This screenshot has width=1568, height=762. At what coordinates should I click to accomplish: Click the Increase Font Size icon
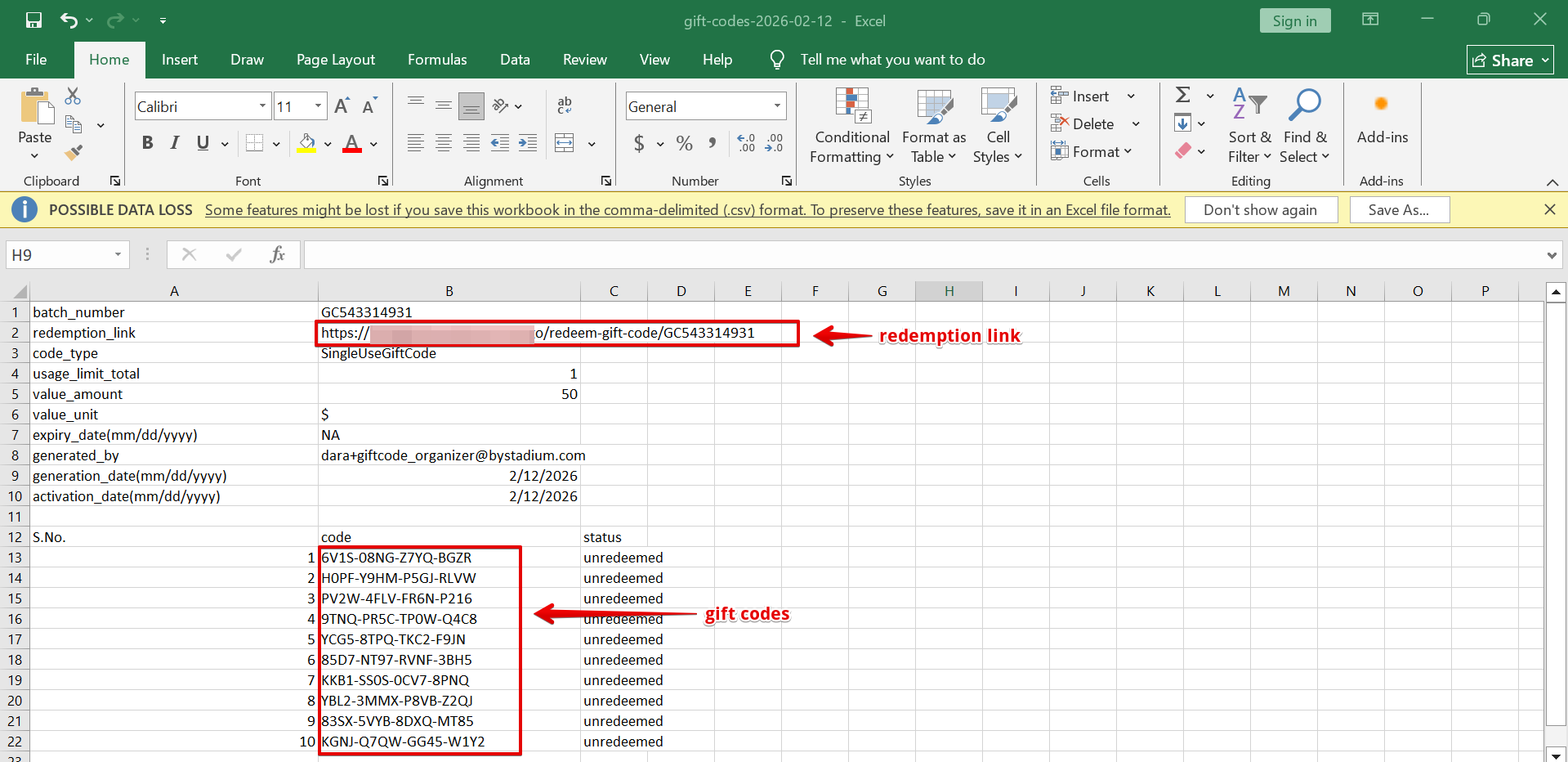coord(342,106)
